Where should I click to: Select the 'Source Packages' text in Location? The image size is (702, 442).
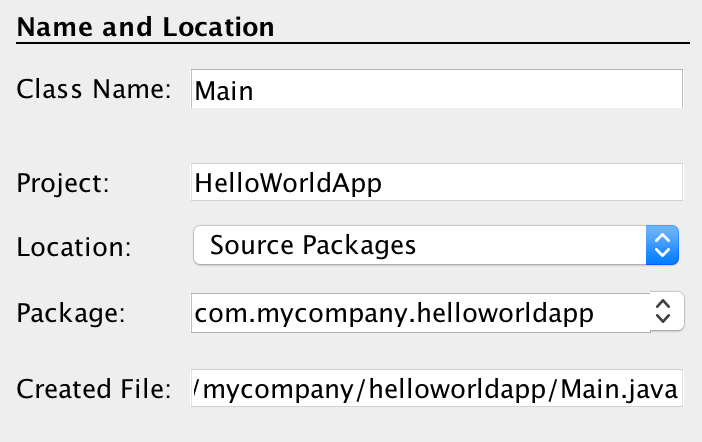313,245
